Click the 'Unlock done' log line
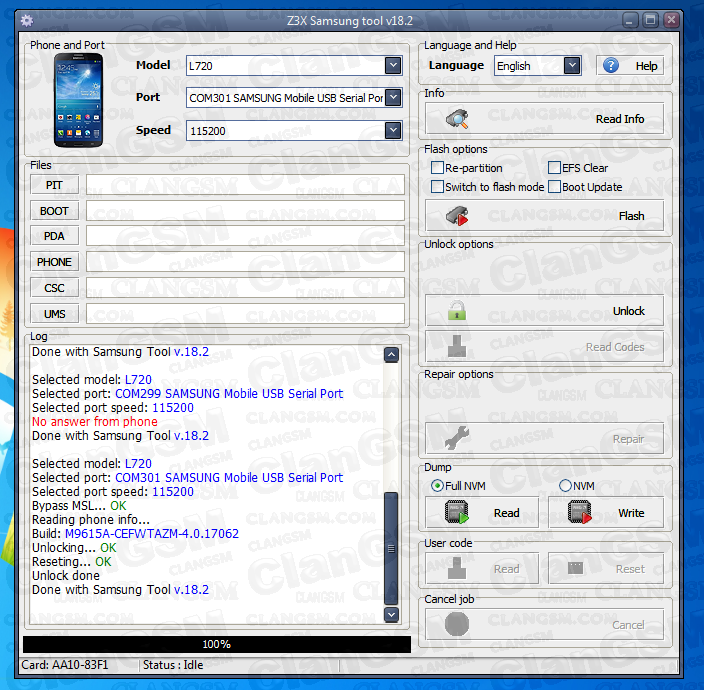 point(66,576)
